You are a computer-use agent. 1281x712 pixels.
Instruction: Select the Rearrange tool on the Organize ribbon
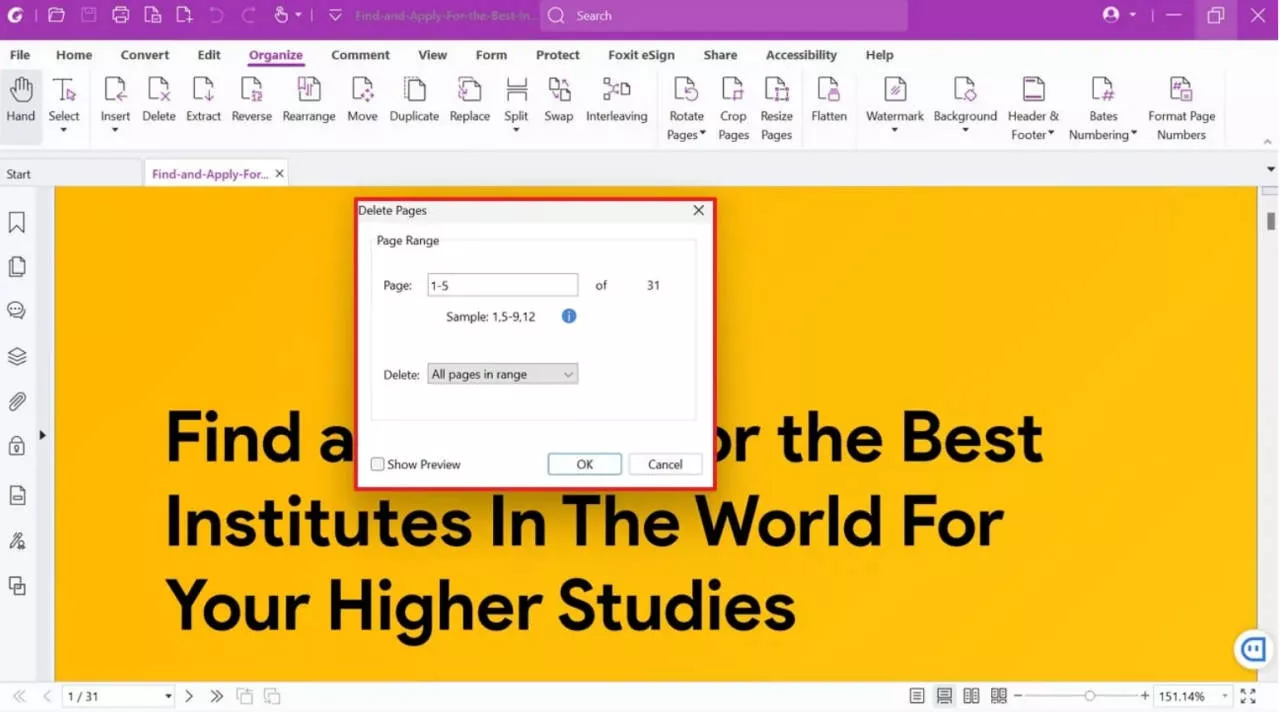(x=308, y=100)
